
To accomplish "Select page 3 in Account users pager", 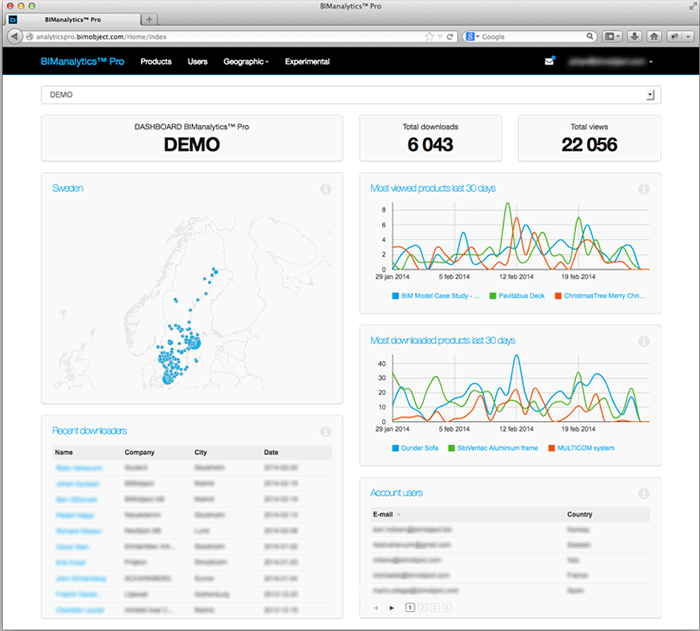I will [x=434, y=608].
